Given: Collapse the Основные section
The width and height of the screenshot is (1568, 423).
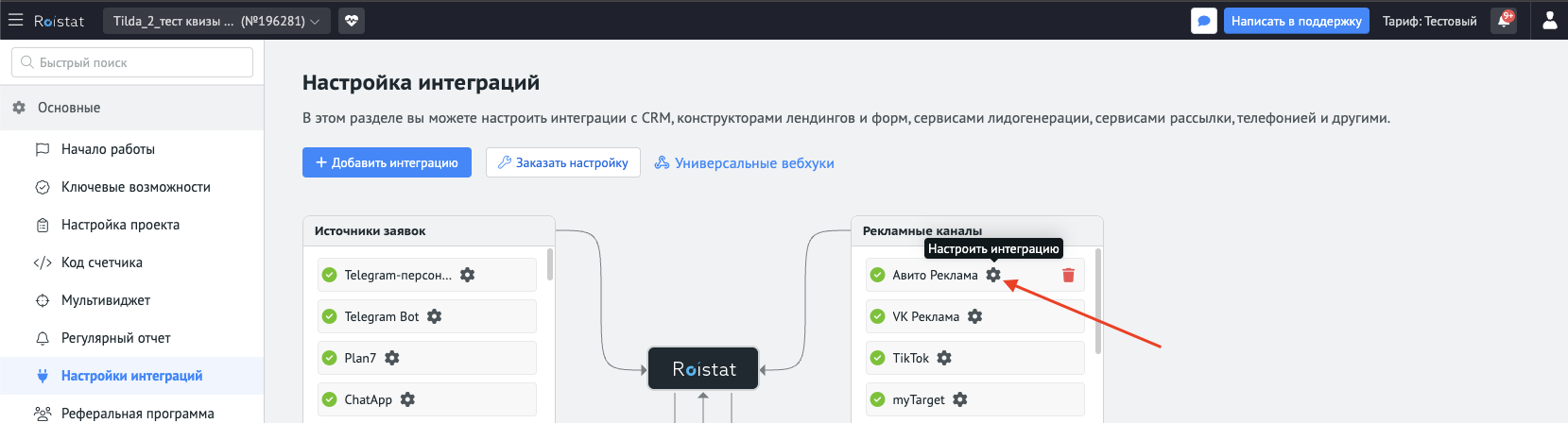Looking at the screenshot, I should (132, 108).
